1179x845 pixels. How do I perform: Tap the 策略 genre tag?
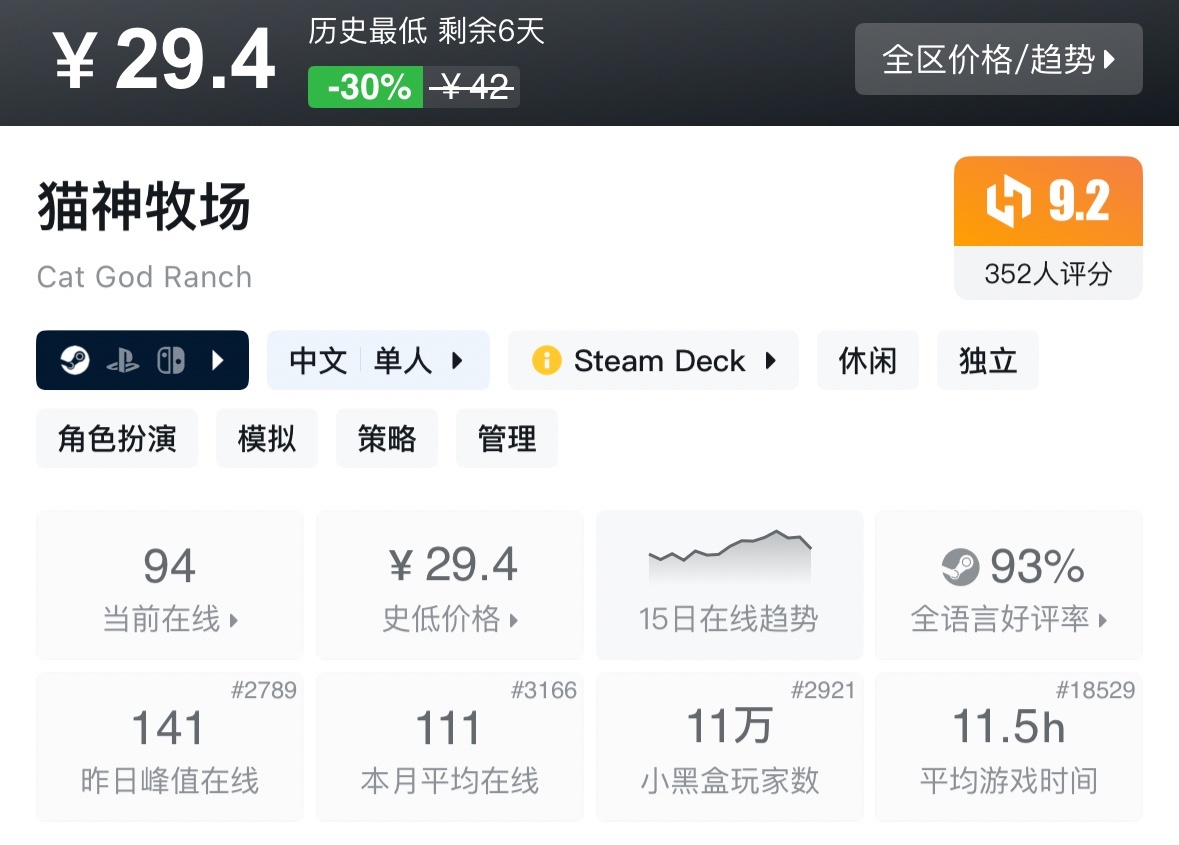[x=387, y=438]
